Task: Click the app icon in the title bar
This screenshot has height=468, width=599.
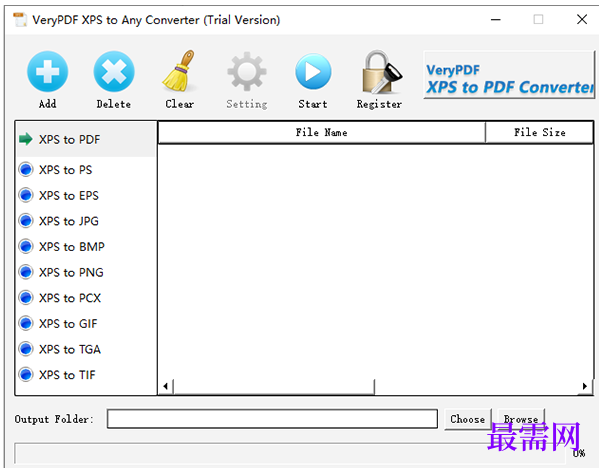Action: pyautogui.click(x=20, y=20)
